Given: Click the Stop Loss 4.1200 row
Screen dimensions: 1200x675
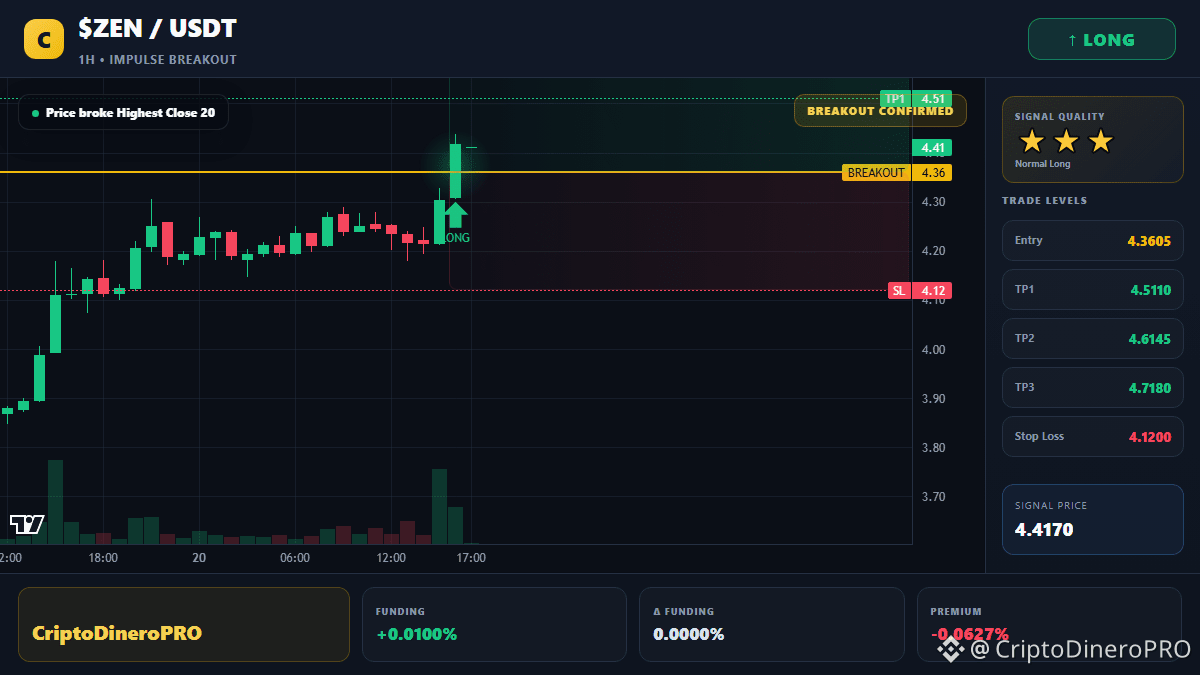Looking at the screenshot, I should tap(1093, 436).
